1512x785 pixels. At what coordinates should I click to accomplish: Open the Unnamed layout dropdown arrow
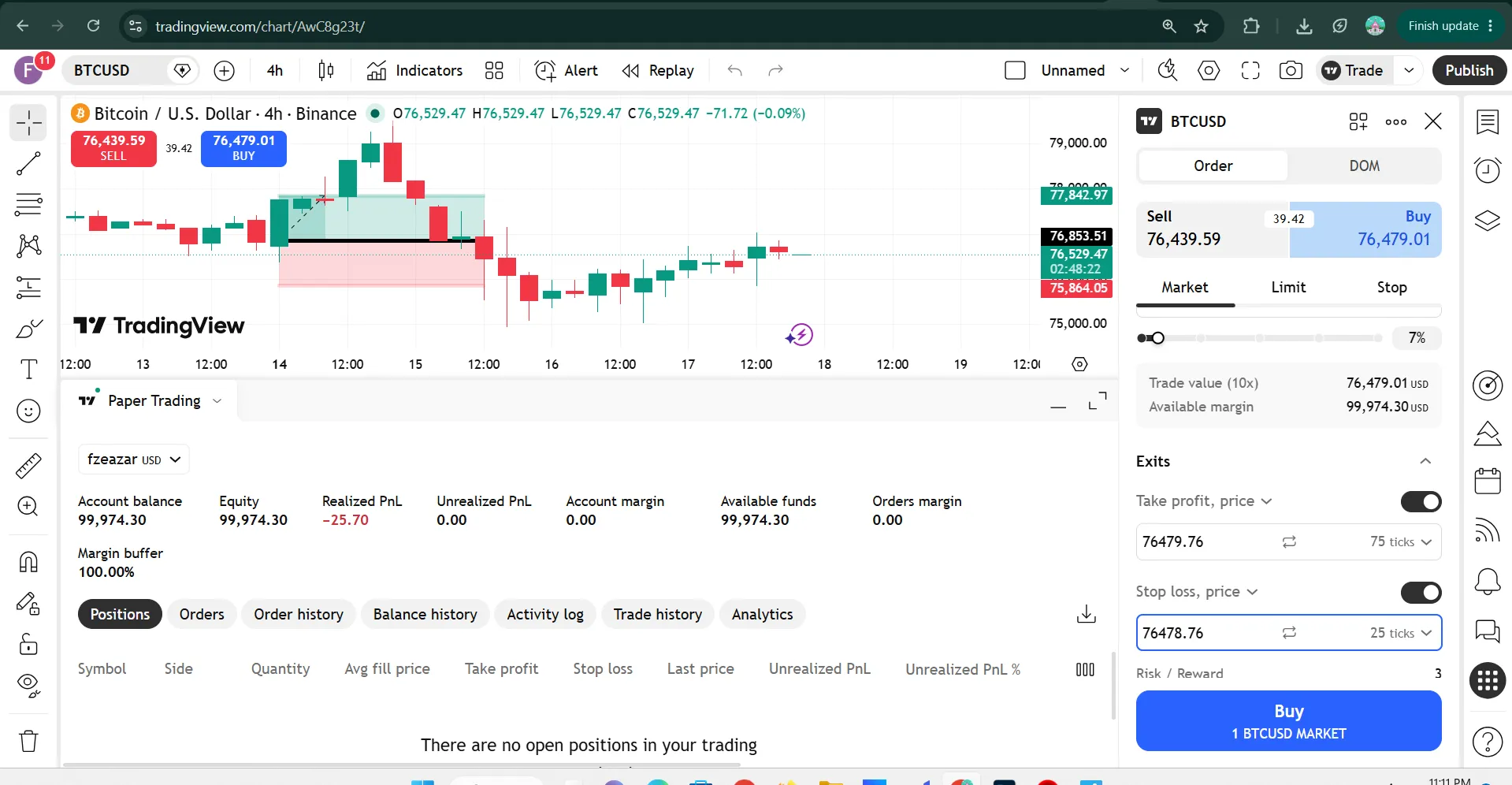click(x=1124, y=70)
